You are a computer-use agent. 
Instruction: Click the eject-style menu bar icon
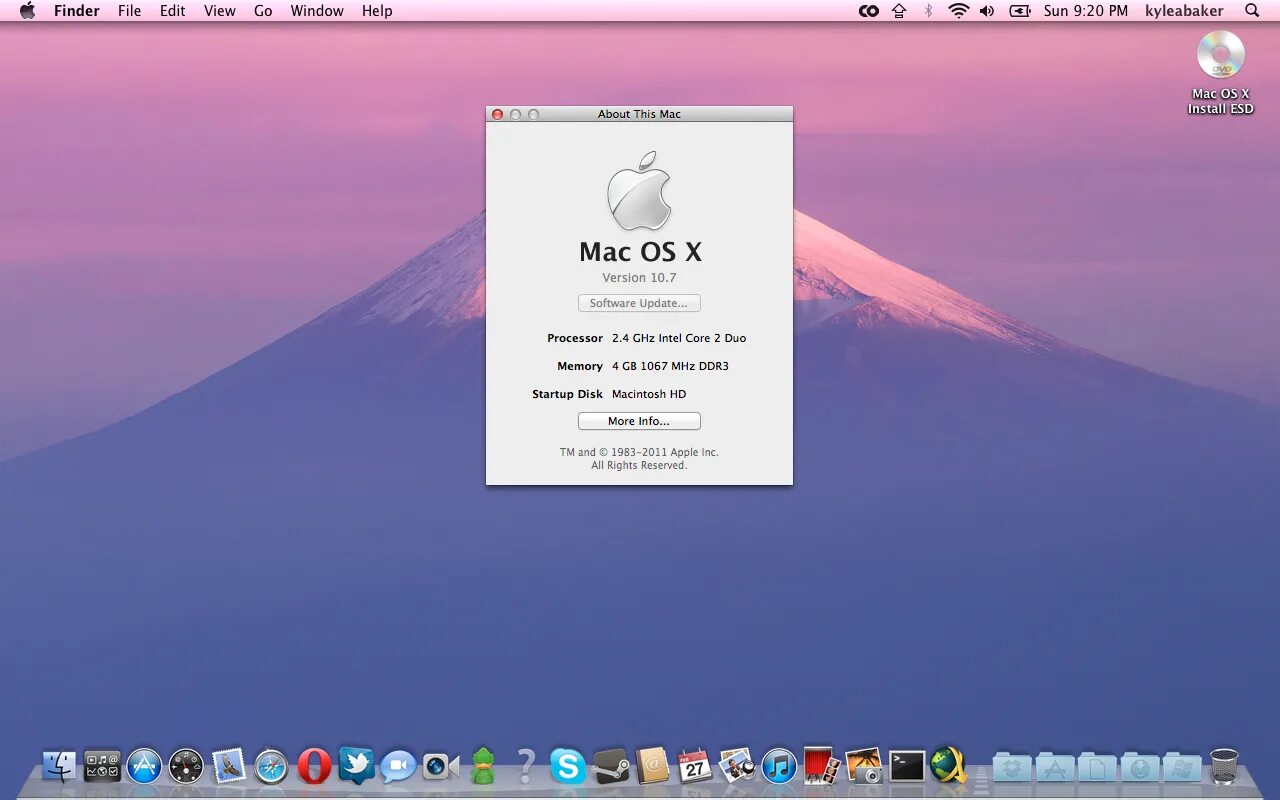899,11
